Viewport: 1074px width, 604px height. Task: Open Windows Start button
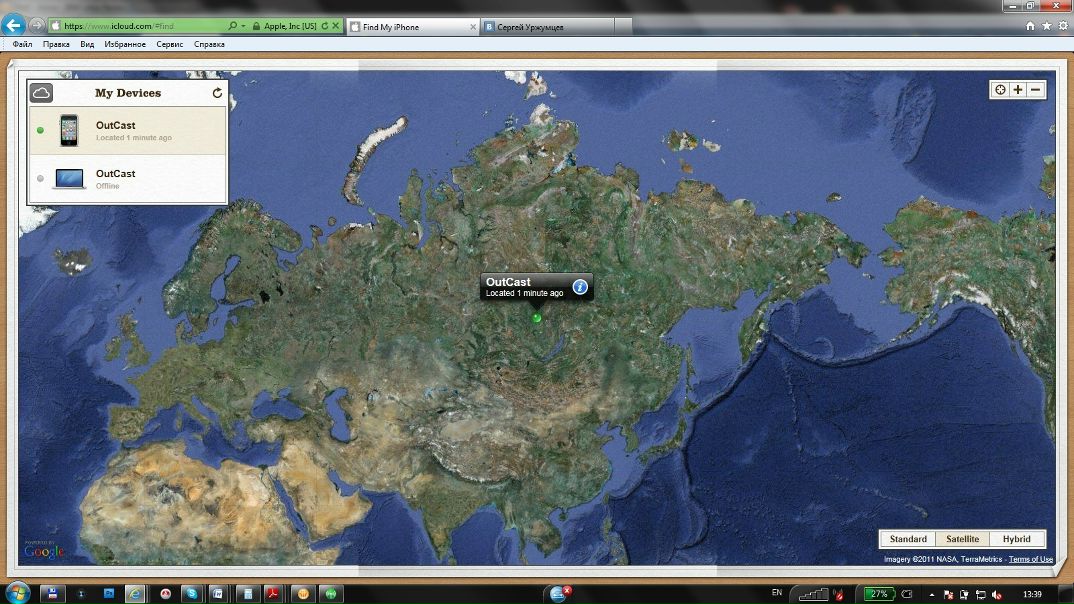(x=16, y=593)
